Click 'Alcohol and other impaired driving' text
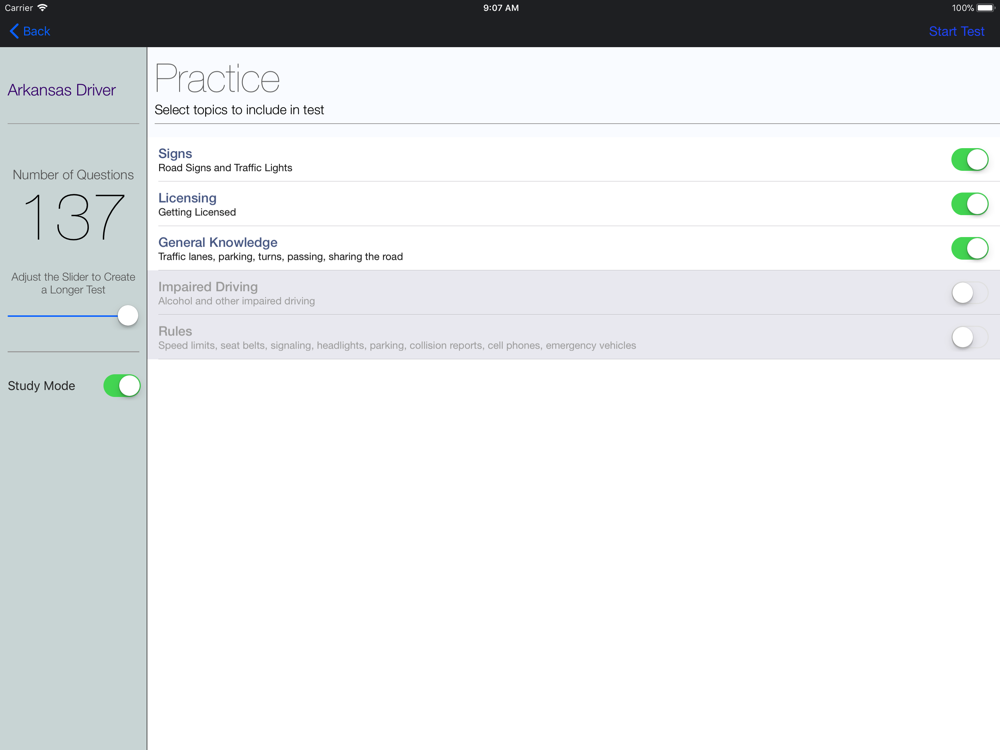Viewport: 1000px width, 750px height. [x=237, y=301]
